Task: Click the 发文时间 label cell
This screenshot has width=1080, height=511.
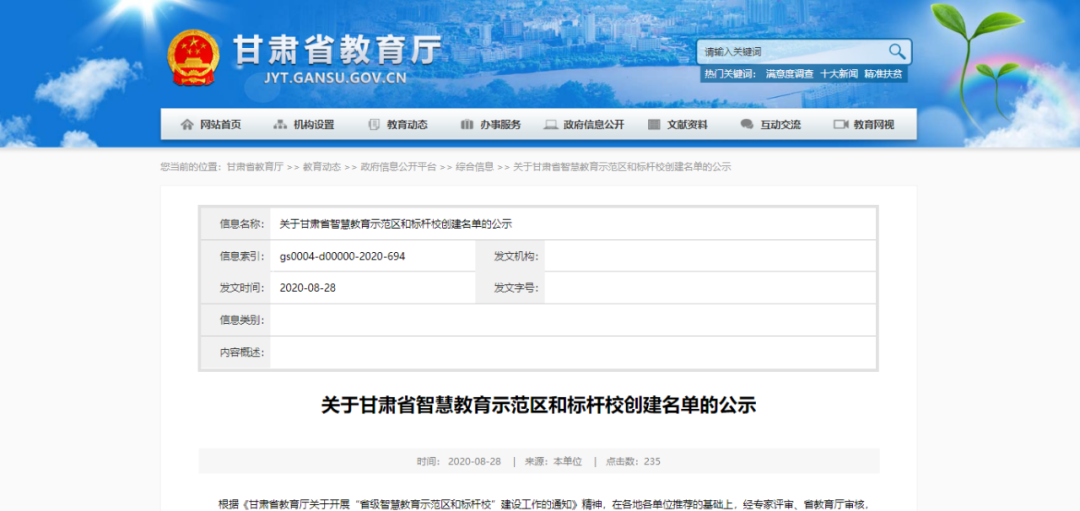Action: [x=236, y=288]
